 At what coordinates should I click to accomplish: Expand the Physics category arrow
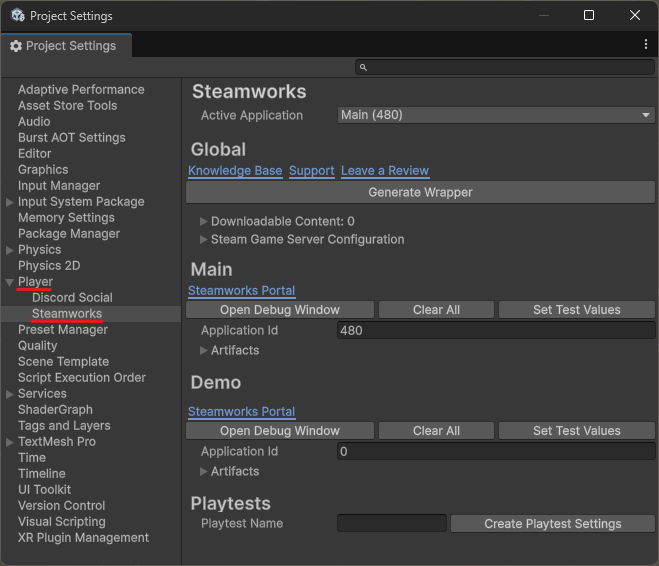10,250
